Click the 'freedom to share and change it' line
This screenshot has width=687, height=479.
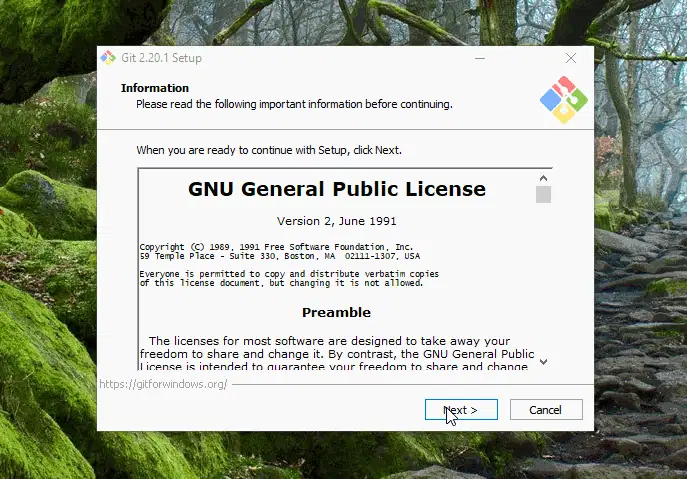(337, 354)
